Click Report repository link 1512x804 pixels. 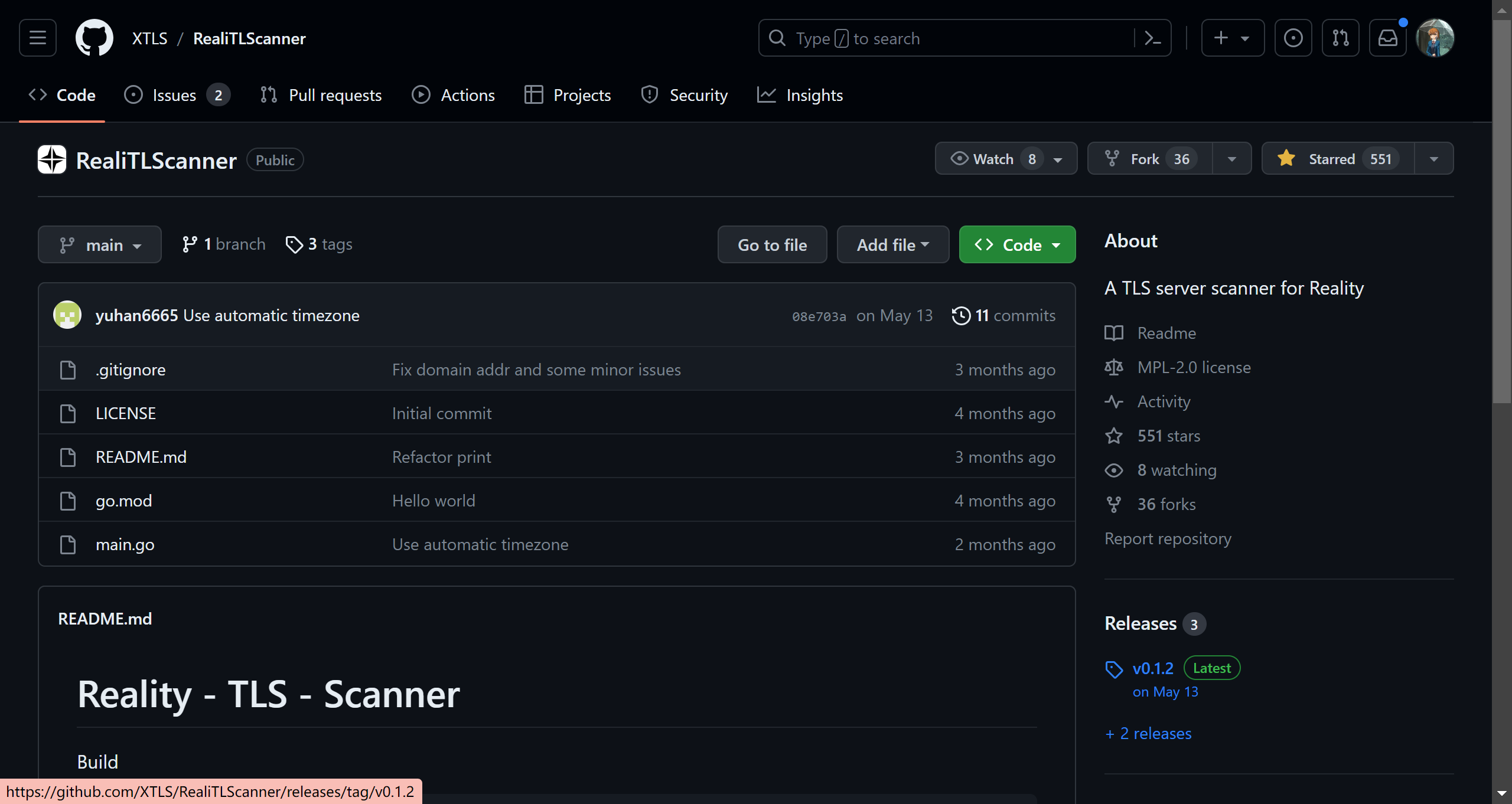tap(1168, 538)
